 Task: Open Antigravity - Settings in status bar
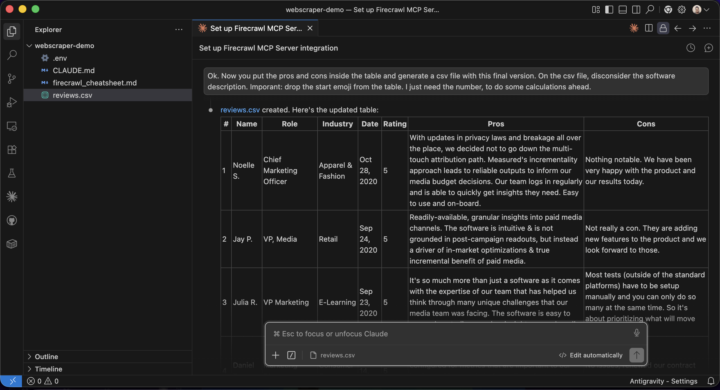coord(663,381)
